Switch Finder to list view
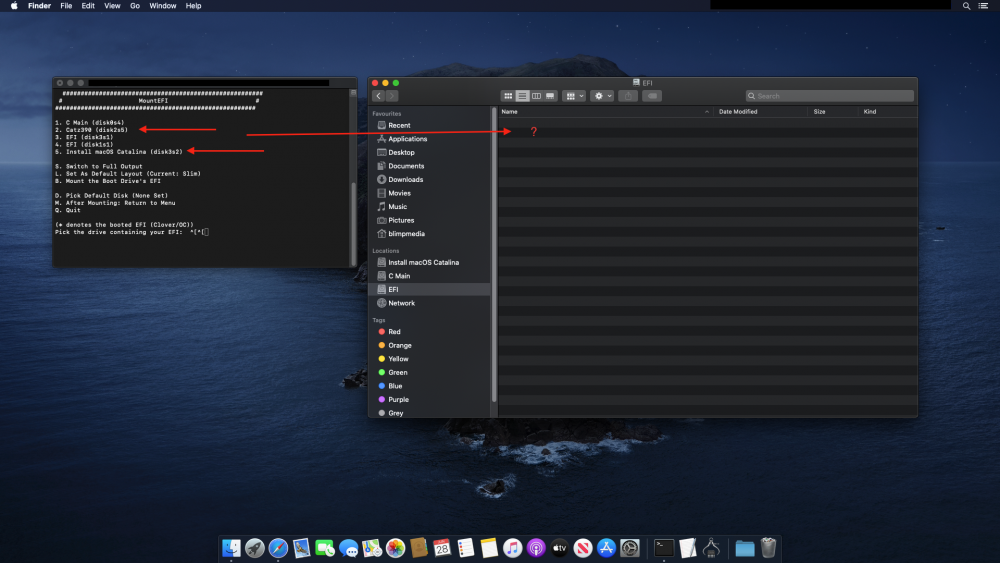Screen dimensions: 1000x563 tap(522, 96)
